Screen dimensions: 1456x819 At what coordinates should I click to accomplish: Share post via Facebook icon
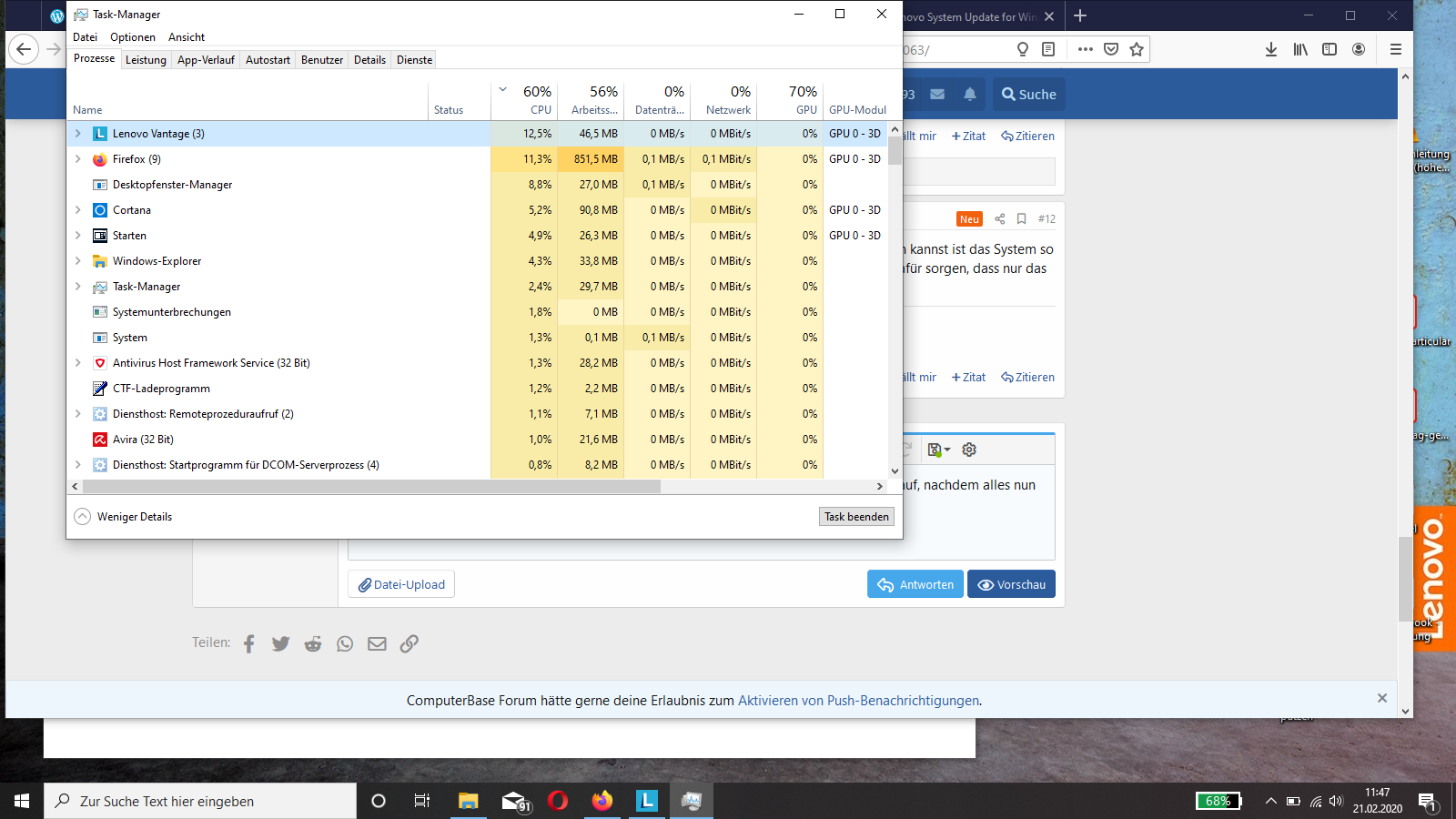click(249, 644)
